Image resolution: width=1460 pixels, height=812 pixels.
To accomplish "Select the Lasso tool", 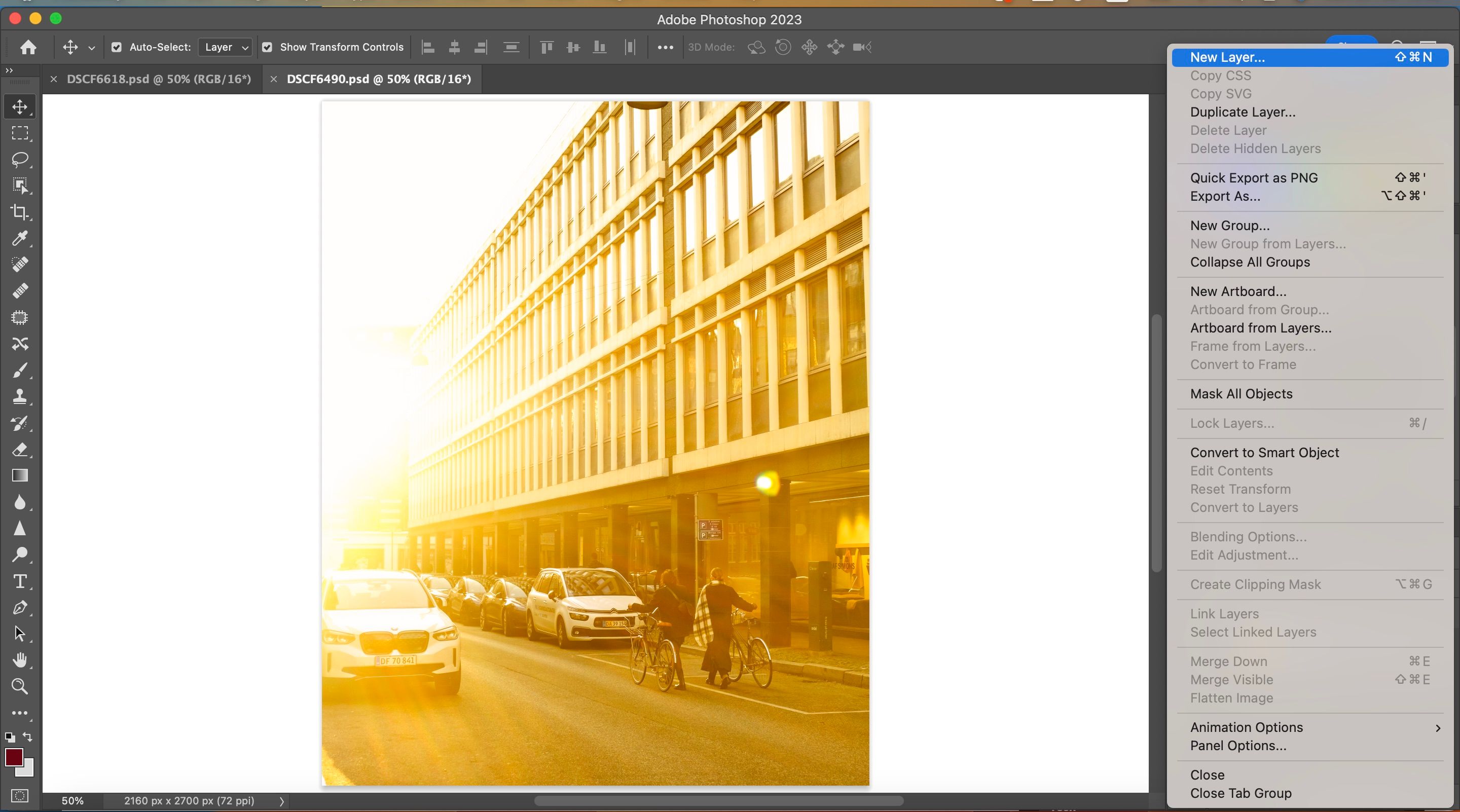I will (20, 159).
